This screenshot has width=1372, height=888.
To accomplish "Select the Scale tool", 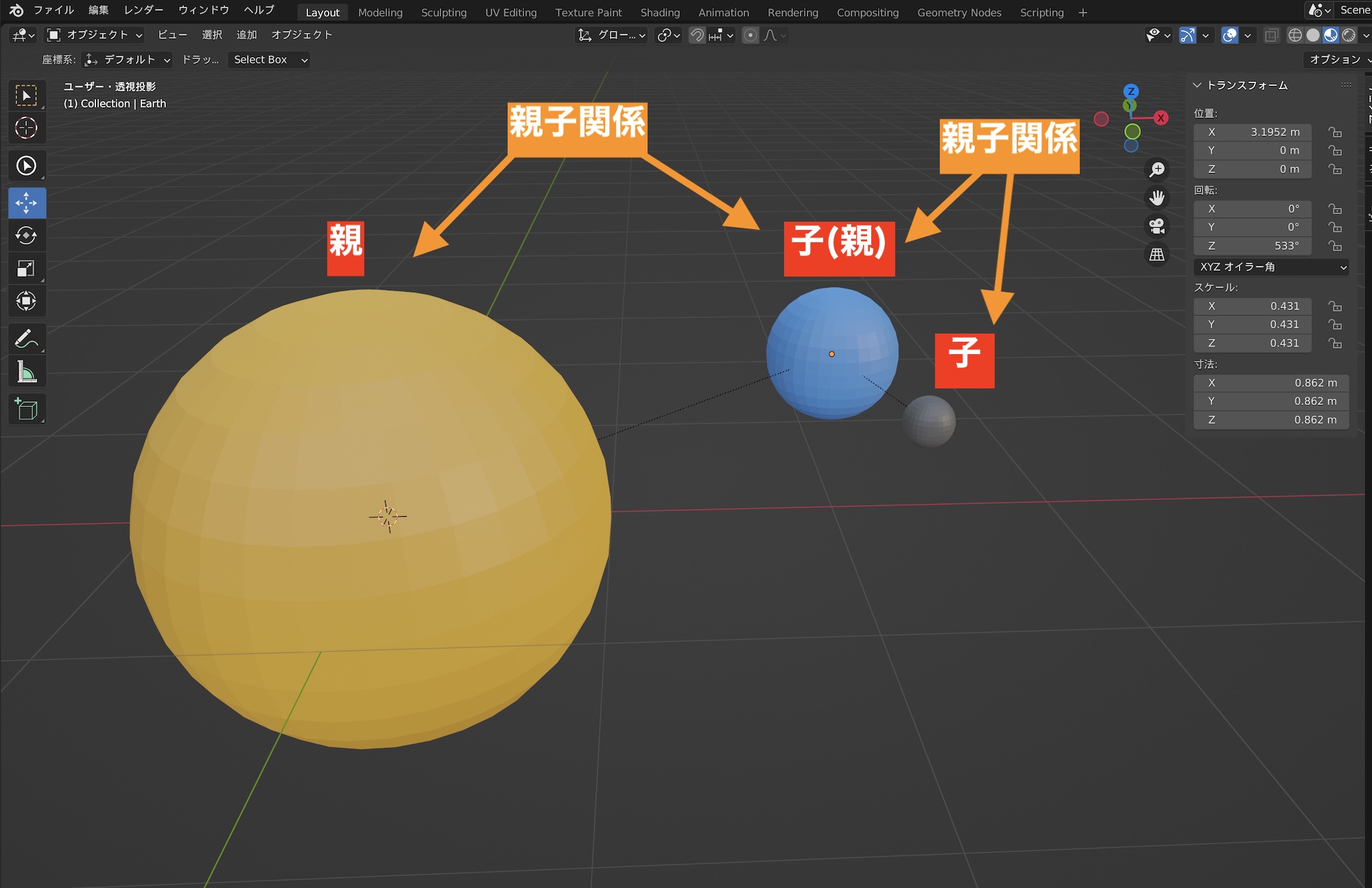I will click(27, 268).
